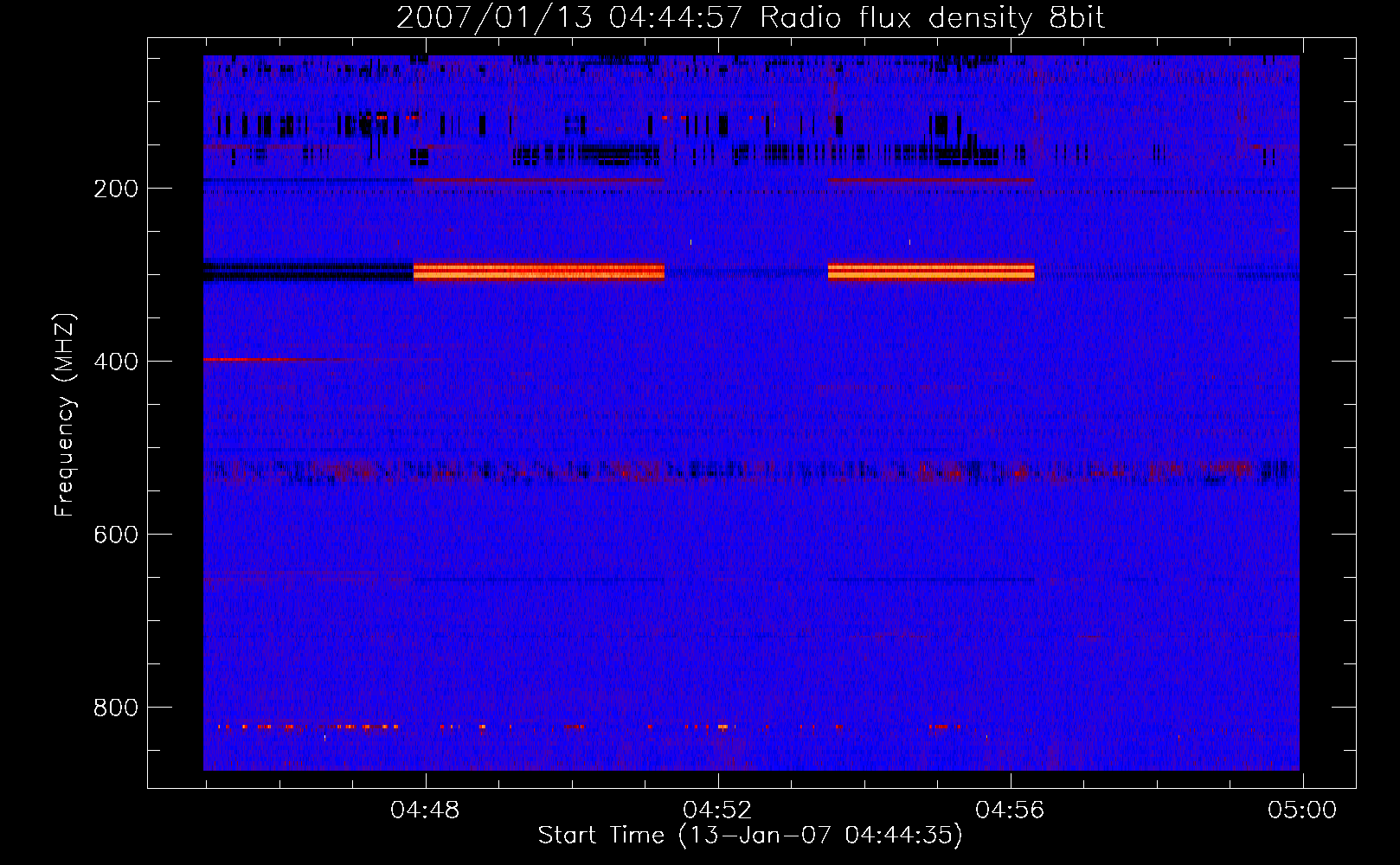1400x865 pixels.
Task: Click the 600 frequency tick label
Action: click(x=116, y=535)
